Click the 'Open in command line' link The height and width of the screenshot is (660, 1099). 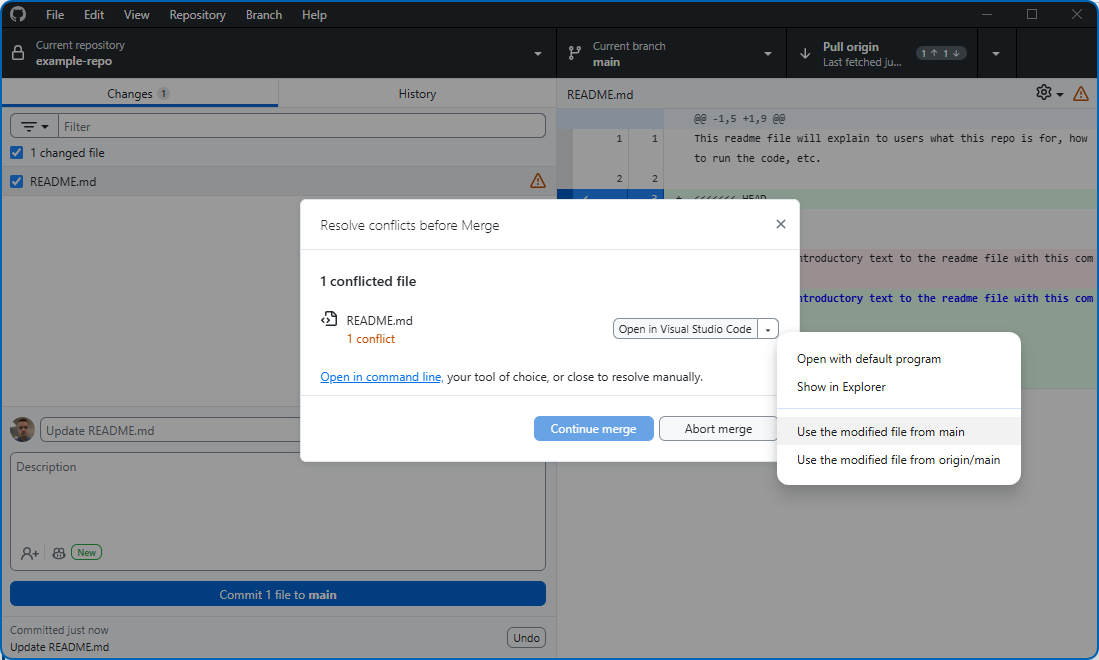pyautogui.click(x=381, y=377)
